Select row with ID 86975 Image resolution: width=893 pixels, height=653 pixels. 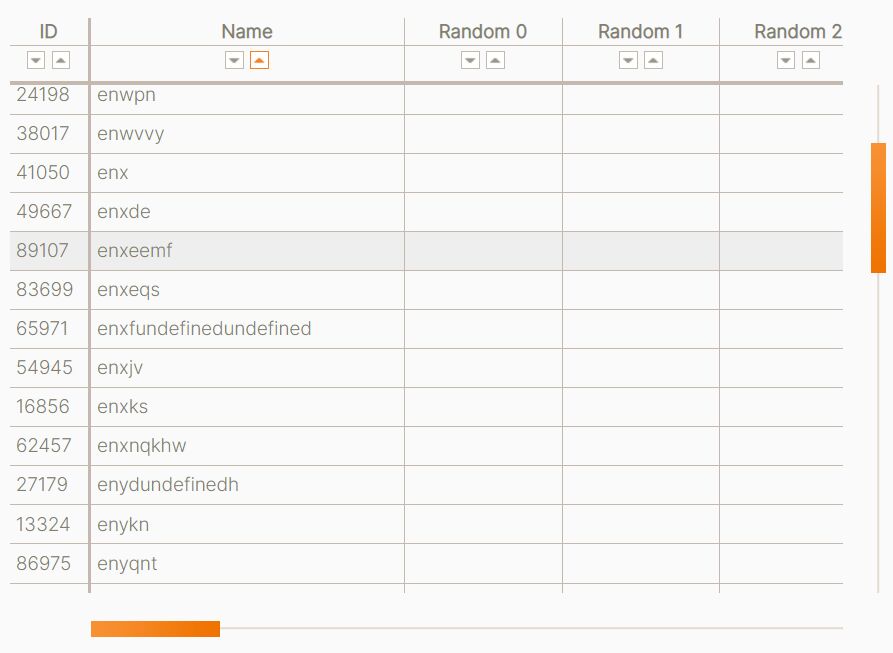click(426, 564)
